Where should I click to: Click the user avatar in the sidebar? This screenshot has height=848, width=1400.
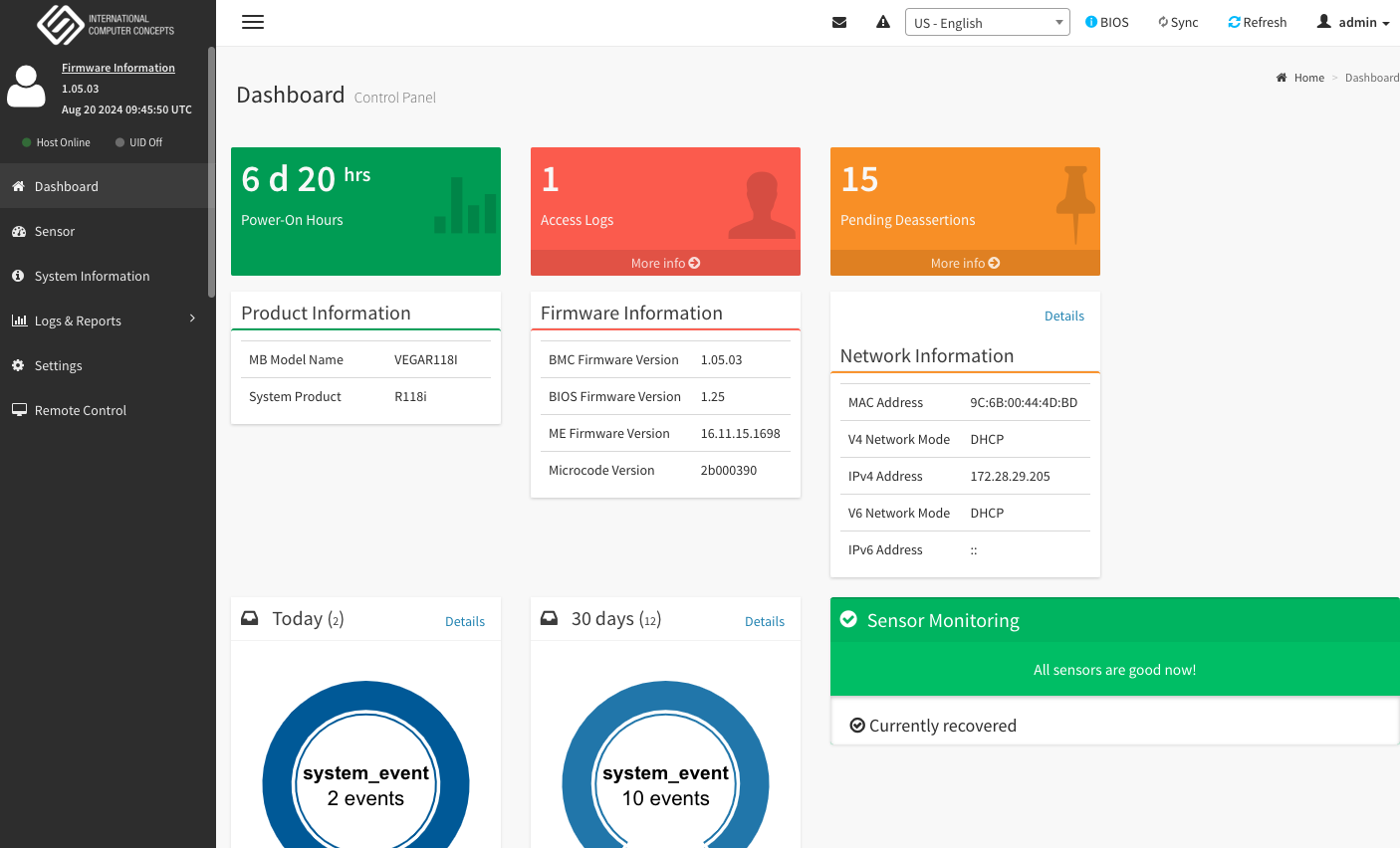coord(26,88)
